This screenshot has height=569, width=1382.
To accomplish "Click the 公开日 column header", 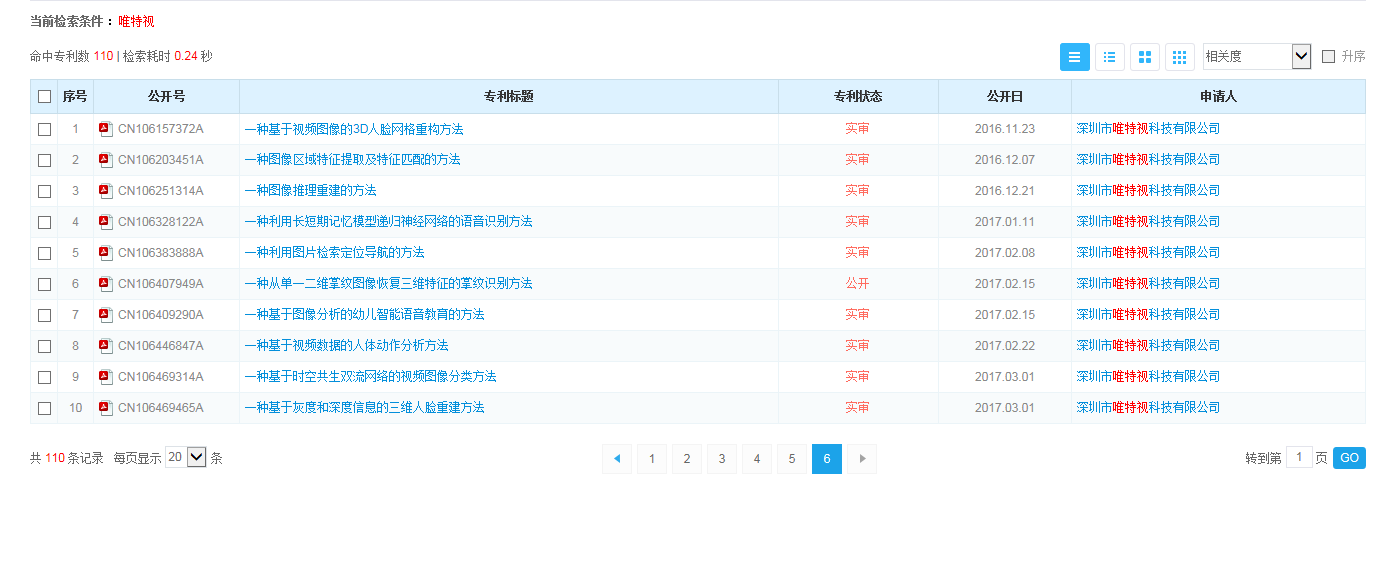I will coord(1005,97).
